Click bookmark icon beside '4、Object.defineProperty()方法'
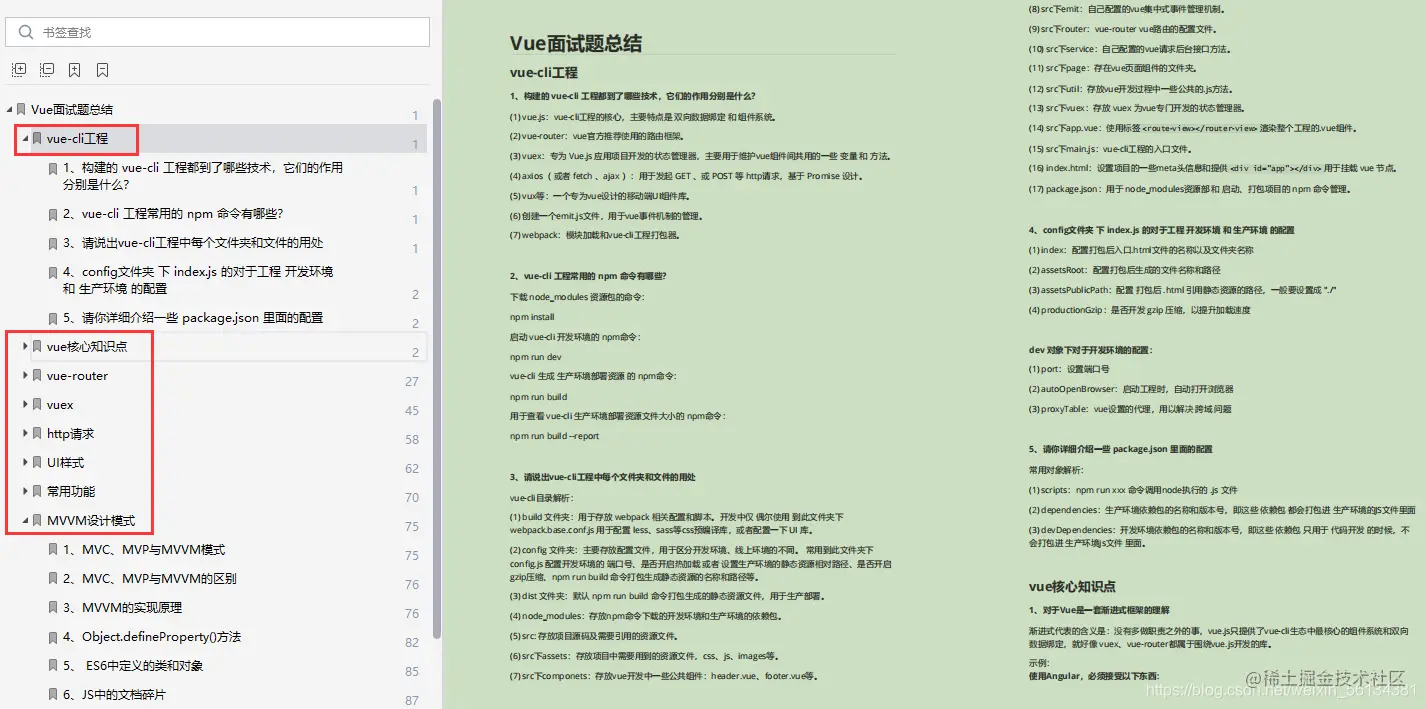 pos(53,636)
